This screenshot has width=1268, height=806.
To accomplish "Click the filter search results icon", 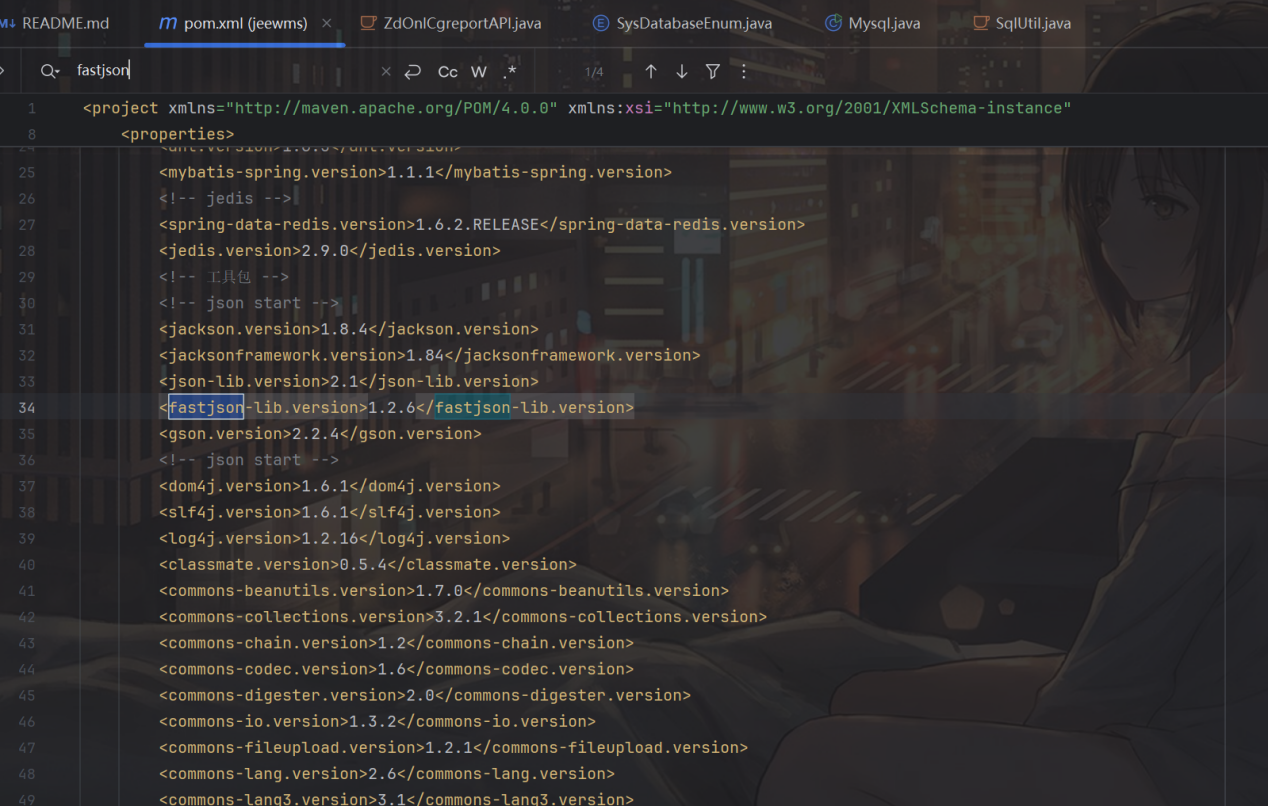I will pos(713,72).
